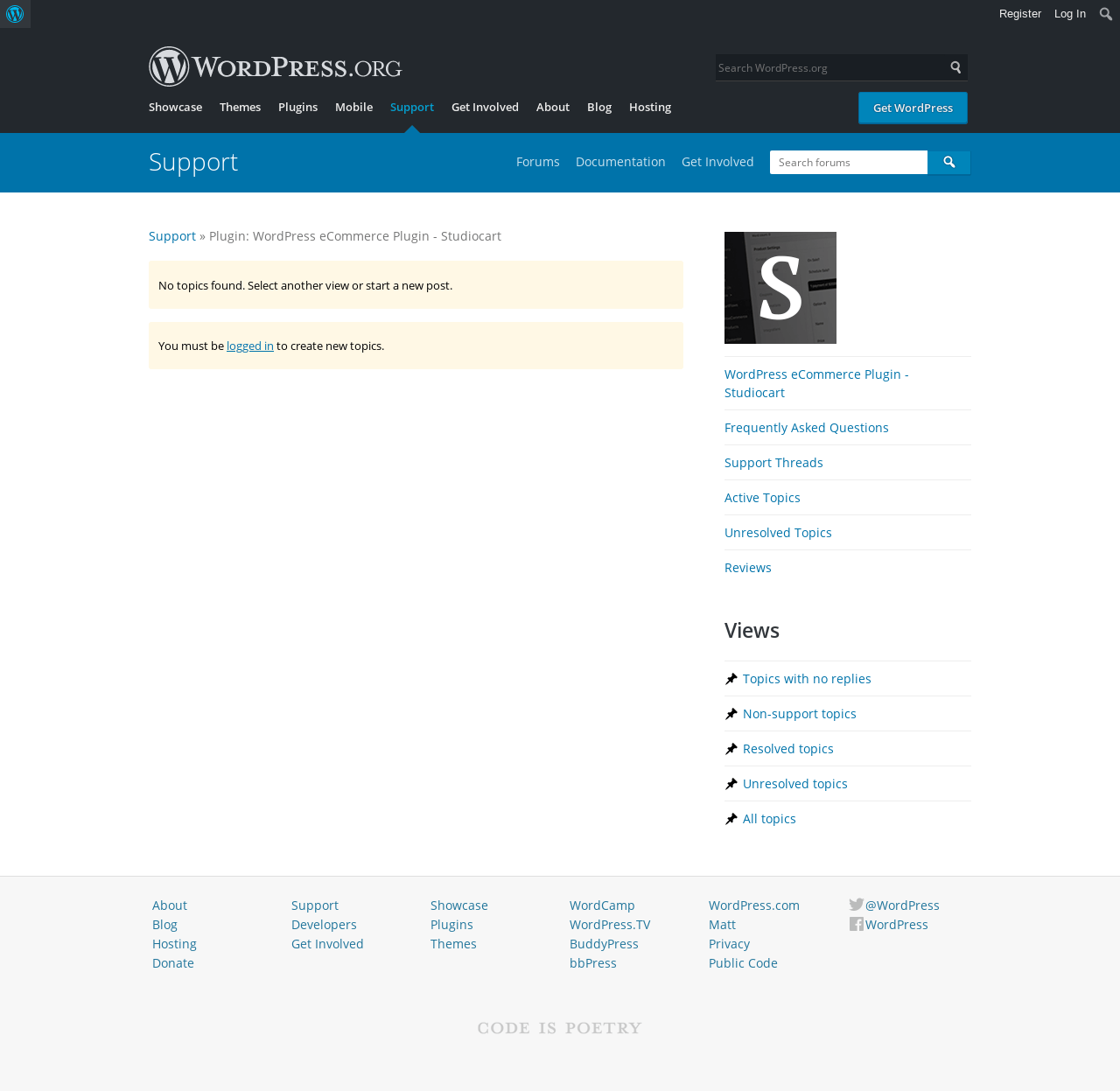Image resolution: width=1120 pixels, height=1091 pixels.
Task: Open the Plugins menu item in header
Action: click(297, 107)
